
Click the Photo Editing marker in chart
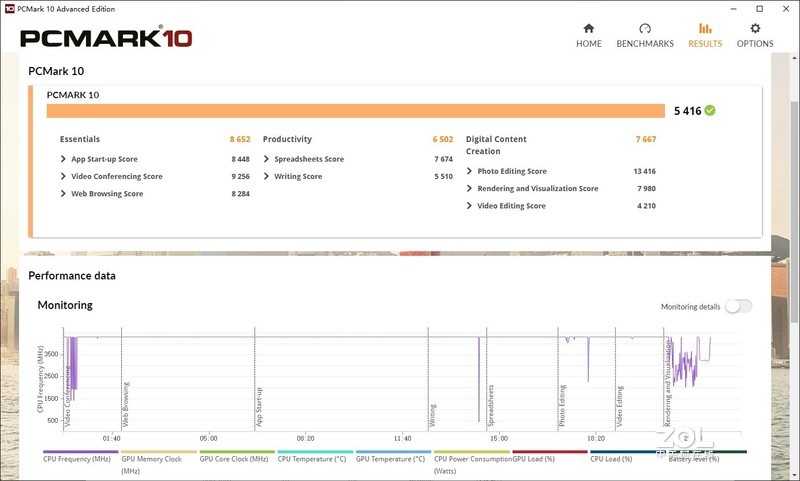coord(562,406)
